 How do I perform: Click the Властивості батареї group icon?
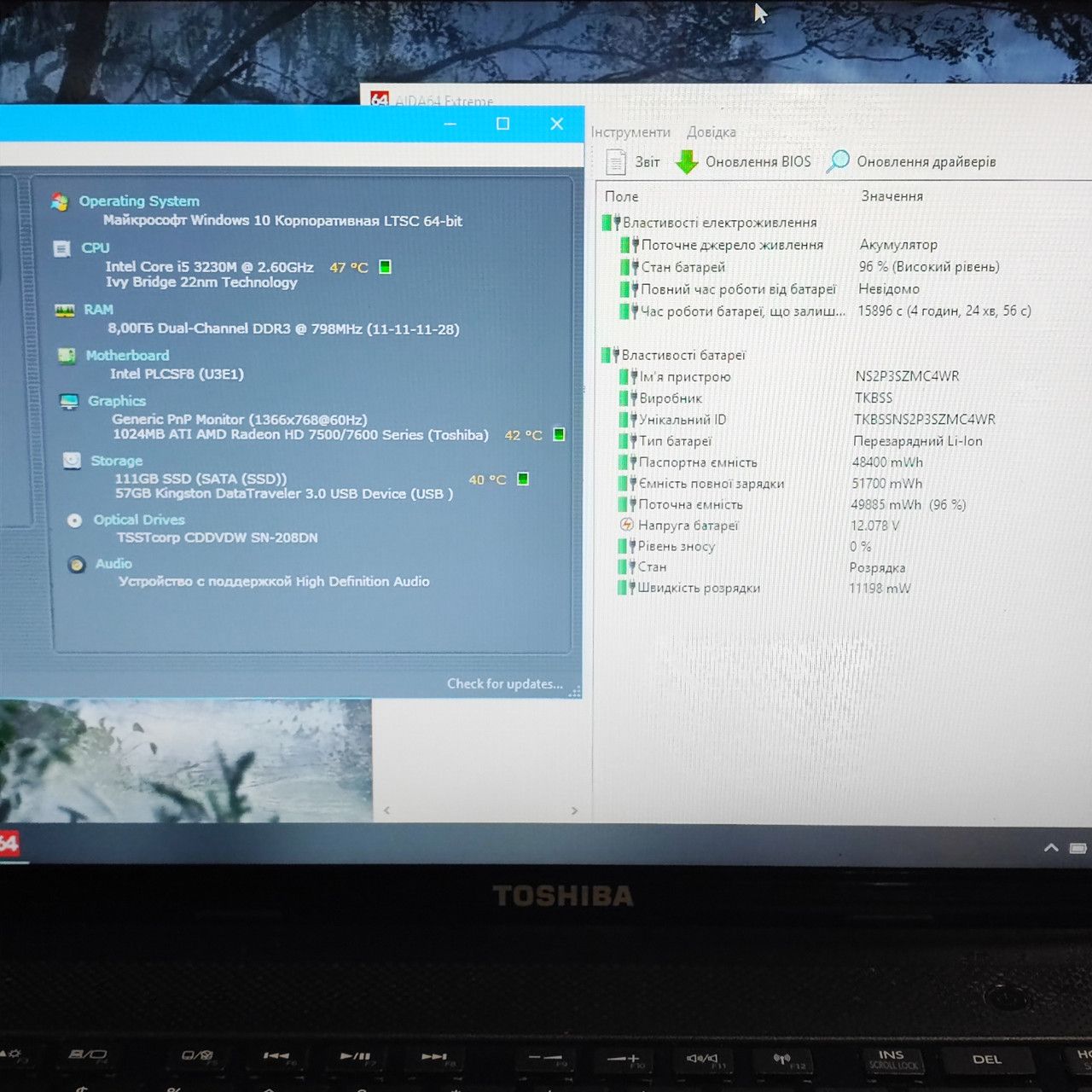click(610, 355)
